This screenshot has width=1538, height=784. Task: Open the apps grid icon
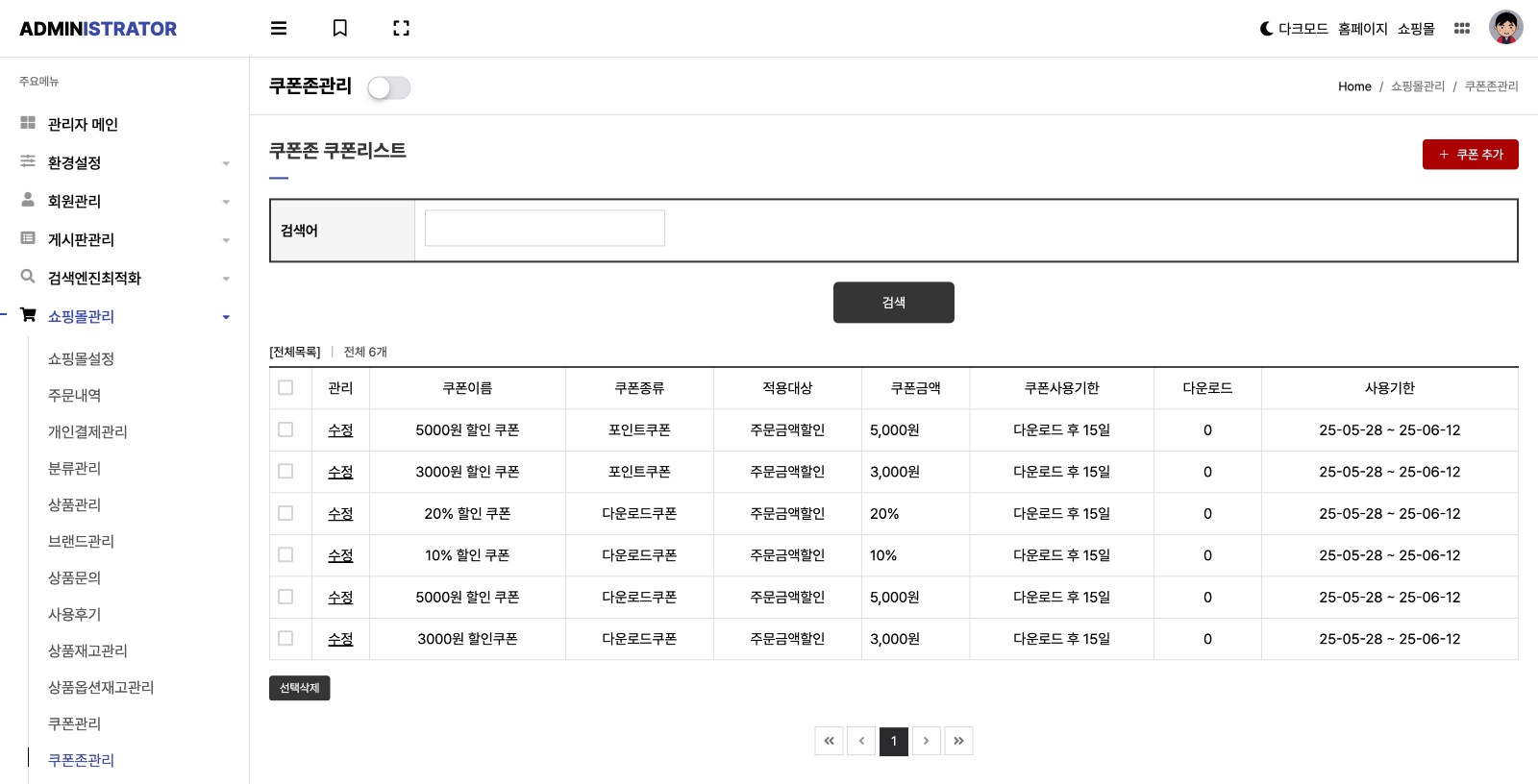1461,29
